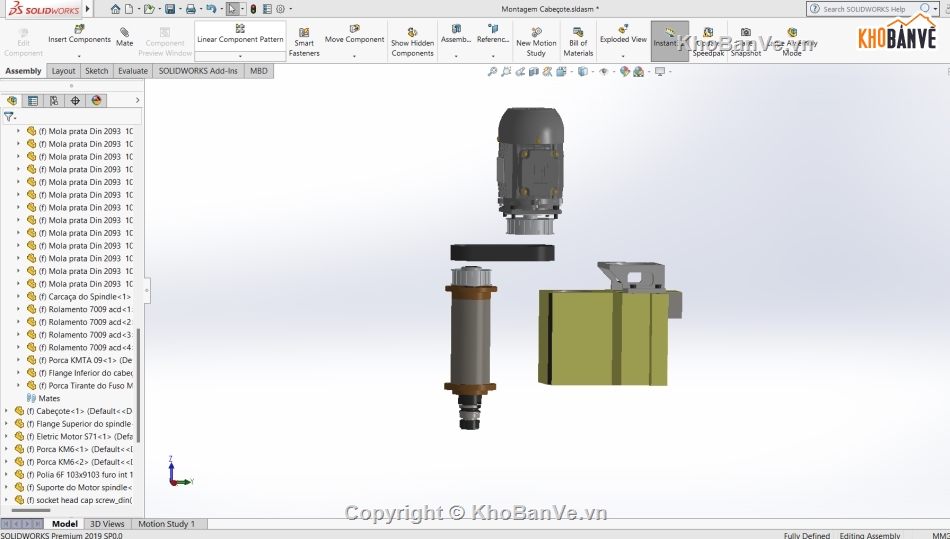950x539 pixels.
Task: Expand Cabeçote<1> tree node
Action: click(7, 411)
